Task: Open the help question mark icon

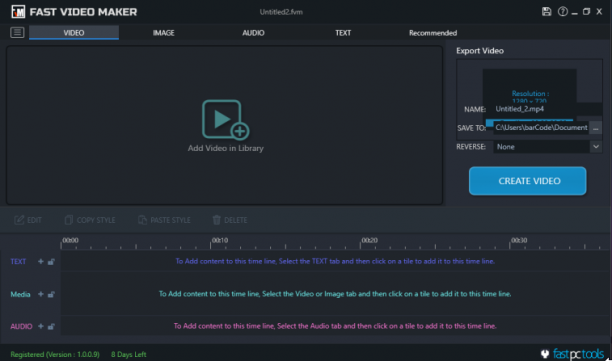Action: [562, 11]
